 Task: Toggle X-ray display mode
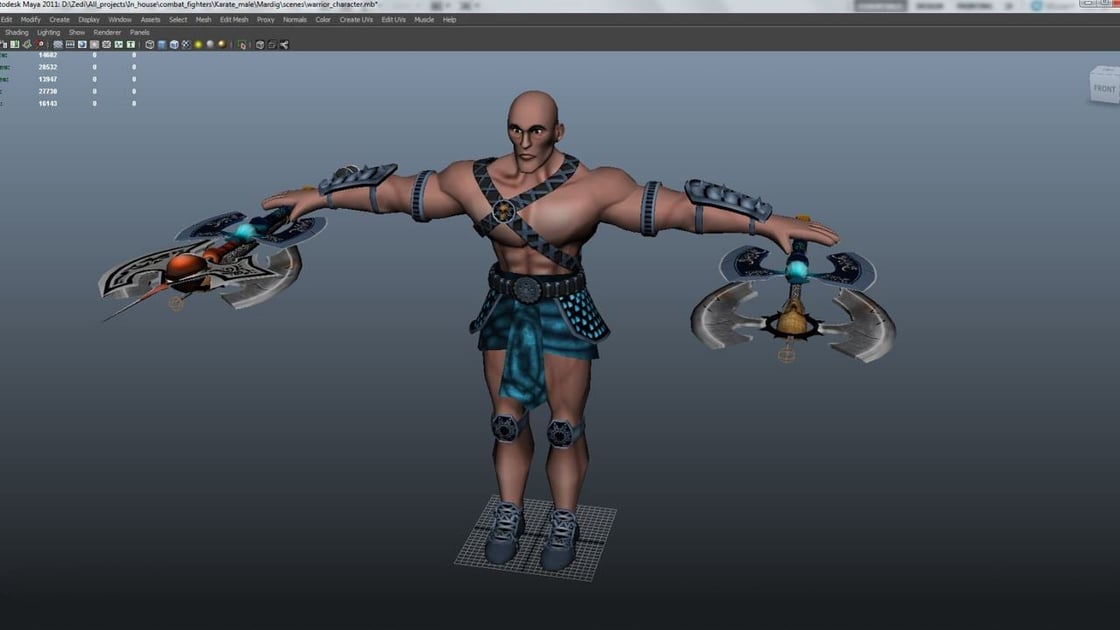pos(259,43)
